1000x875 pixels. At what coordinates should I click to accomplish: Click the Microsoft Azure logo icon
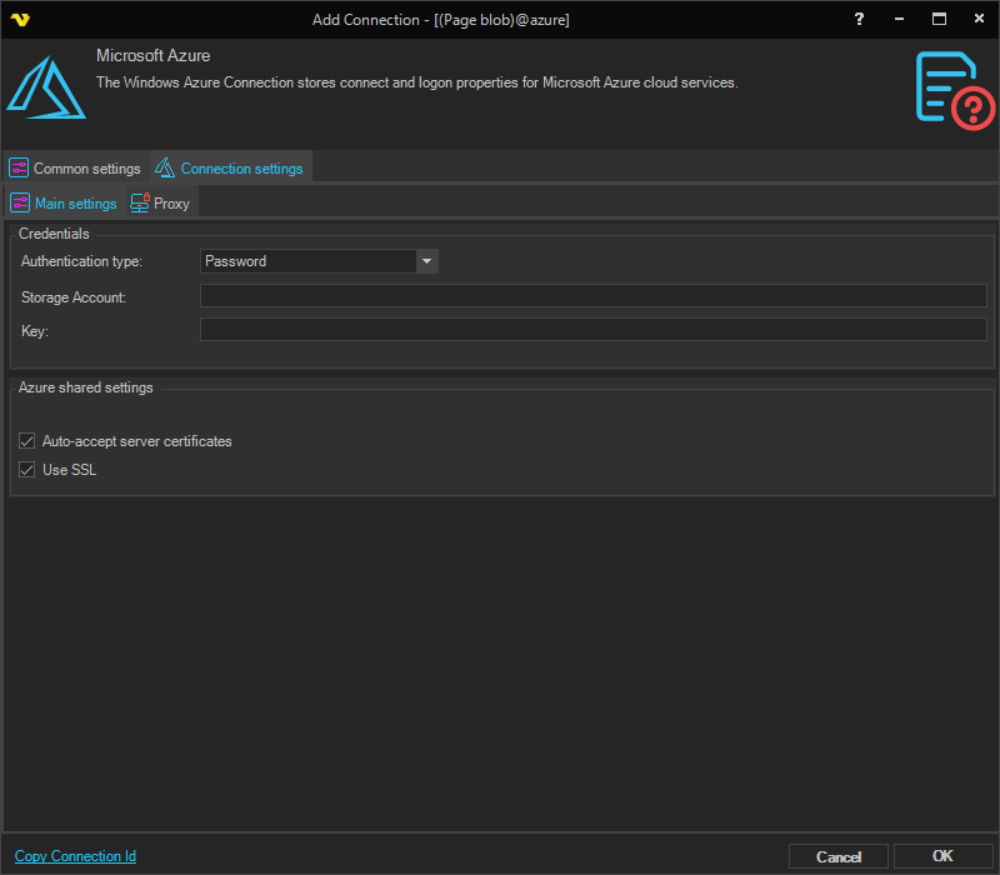(46, 88)
